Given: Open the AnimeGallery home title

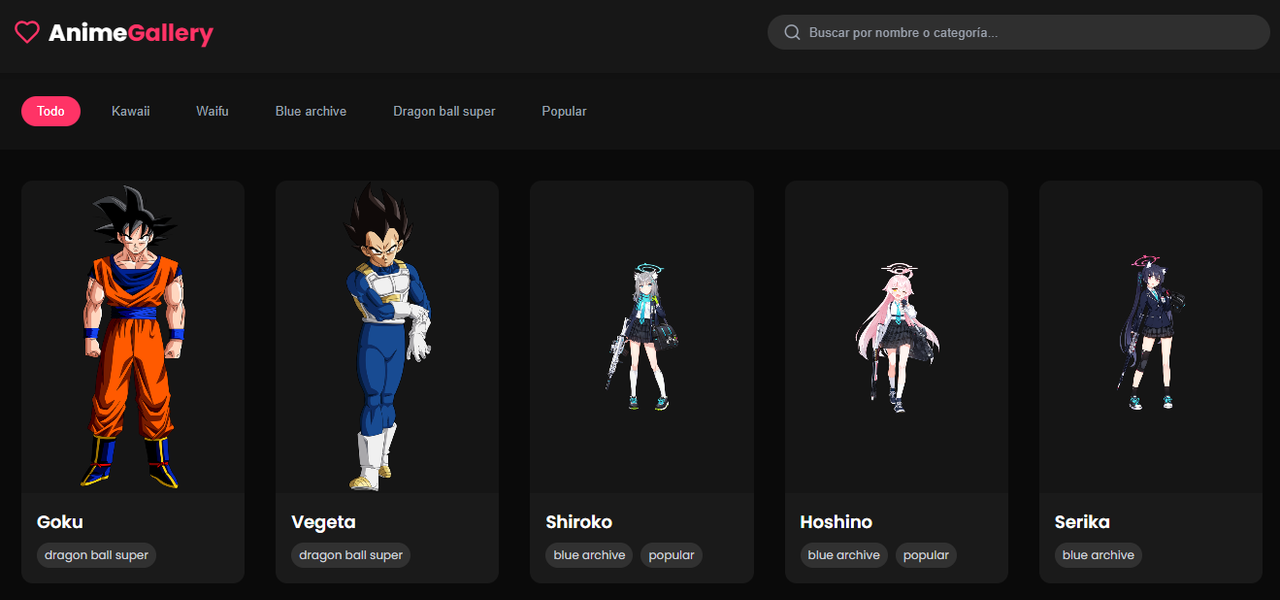Looking at the screenshot, I should [131, 33].
